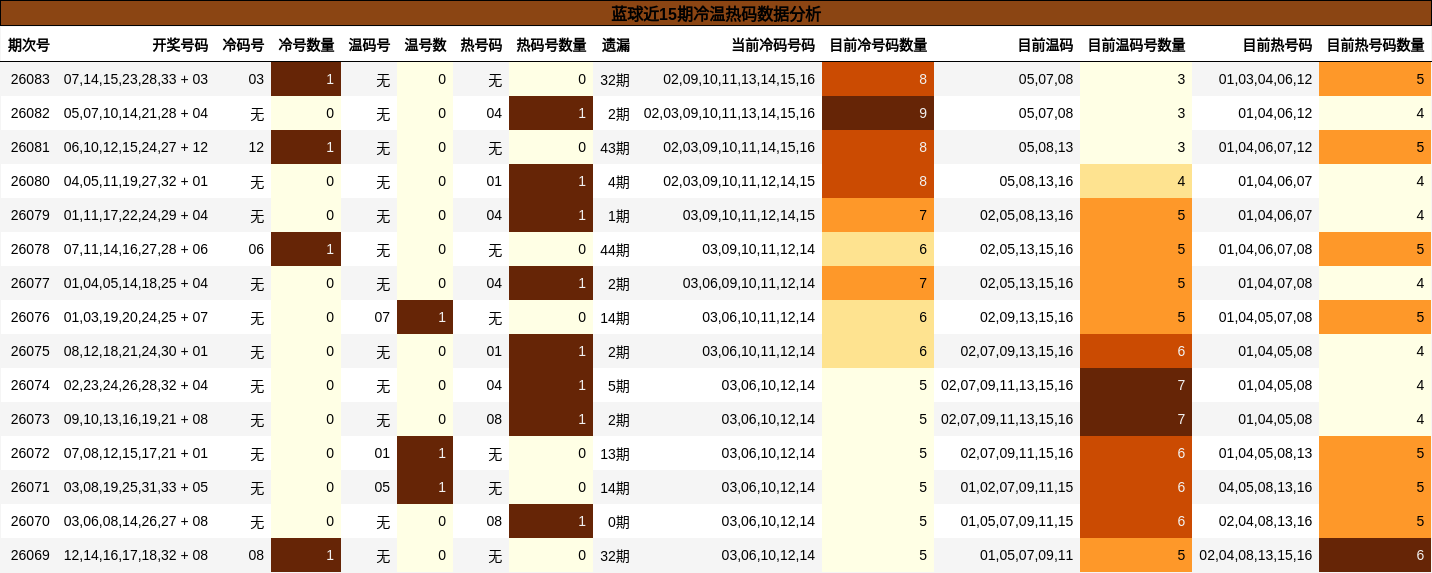Select the 期次号 column header
The width and height of the screenshot is (1432, 573).
[x=29, y=45]
